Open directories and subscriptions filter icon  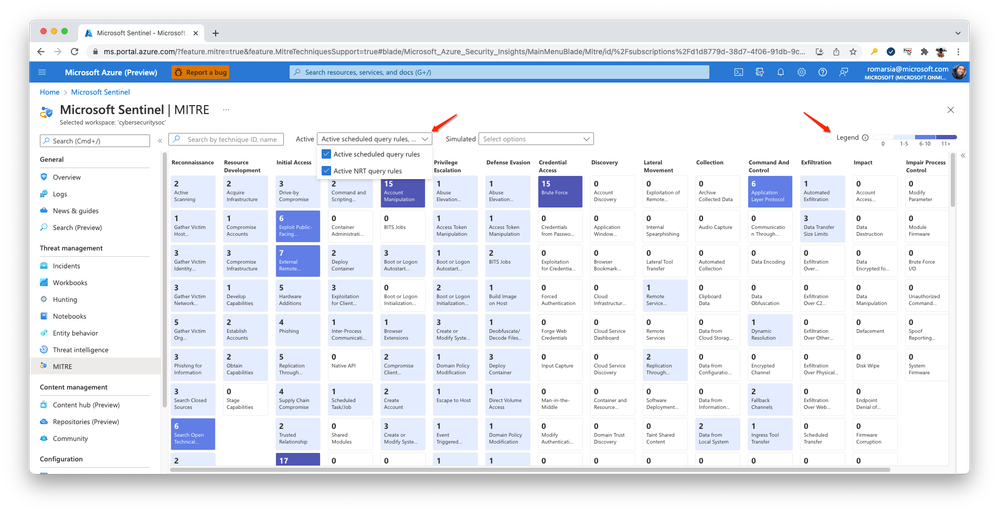[759, 73]
